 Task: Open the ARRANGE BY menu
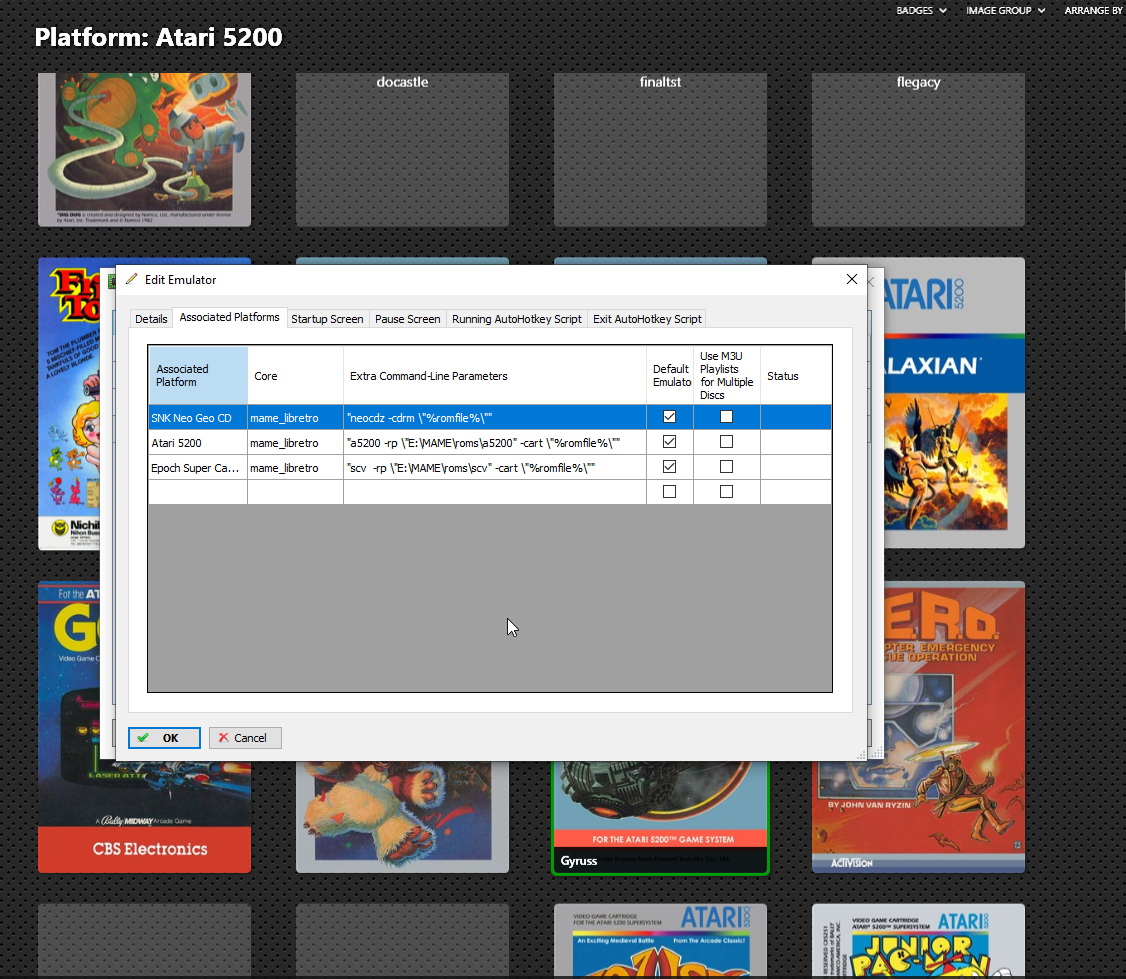[1093, 11]
